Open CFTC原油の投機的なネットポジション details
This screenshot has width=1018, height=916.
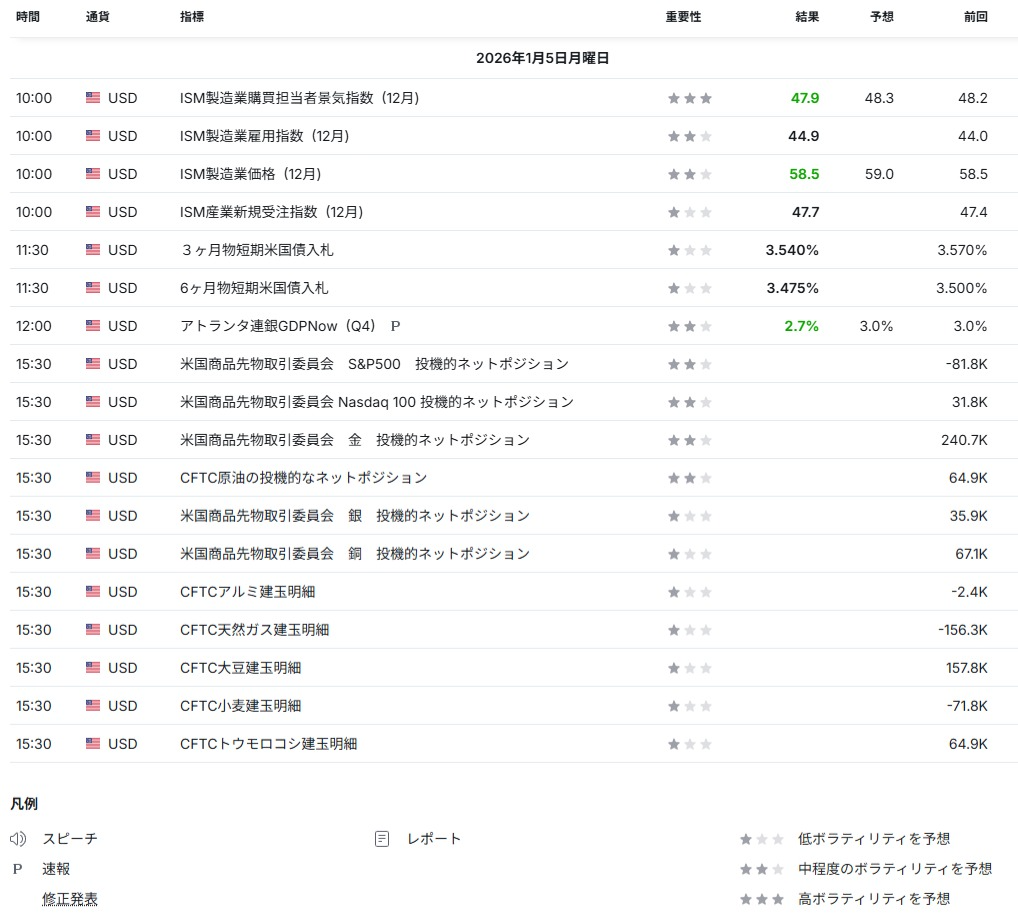point(303,478)
